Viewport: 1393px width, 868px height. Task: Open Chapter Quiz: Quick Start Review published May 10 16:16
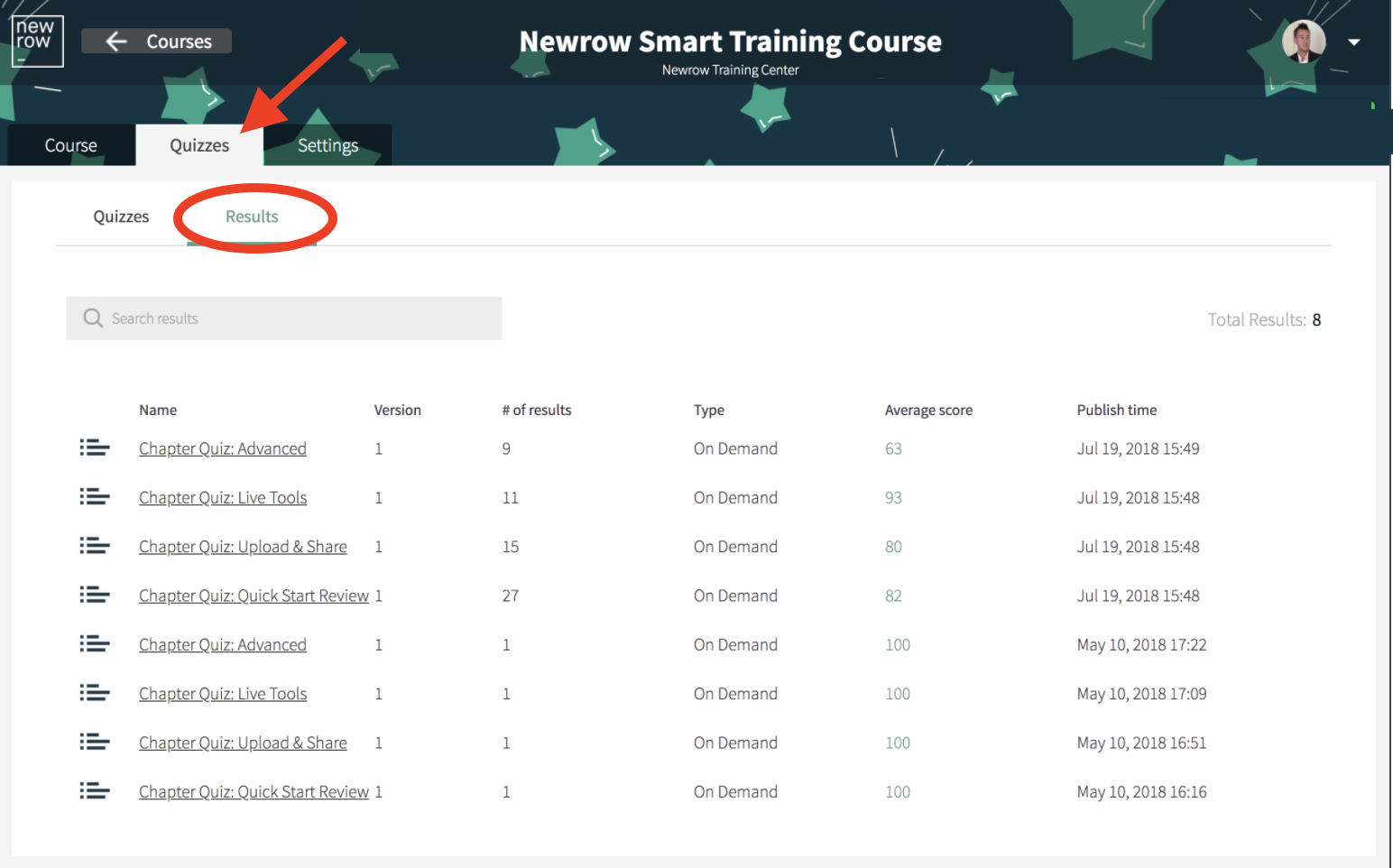254,791
